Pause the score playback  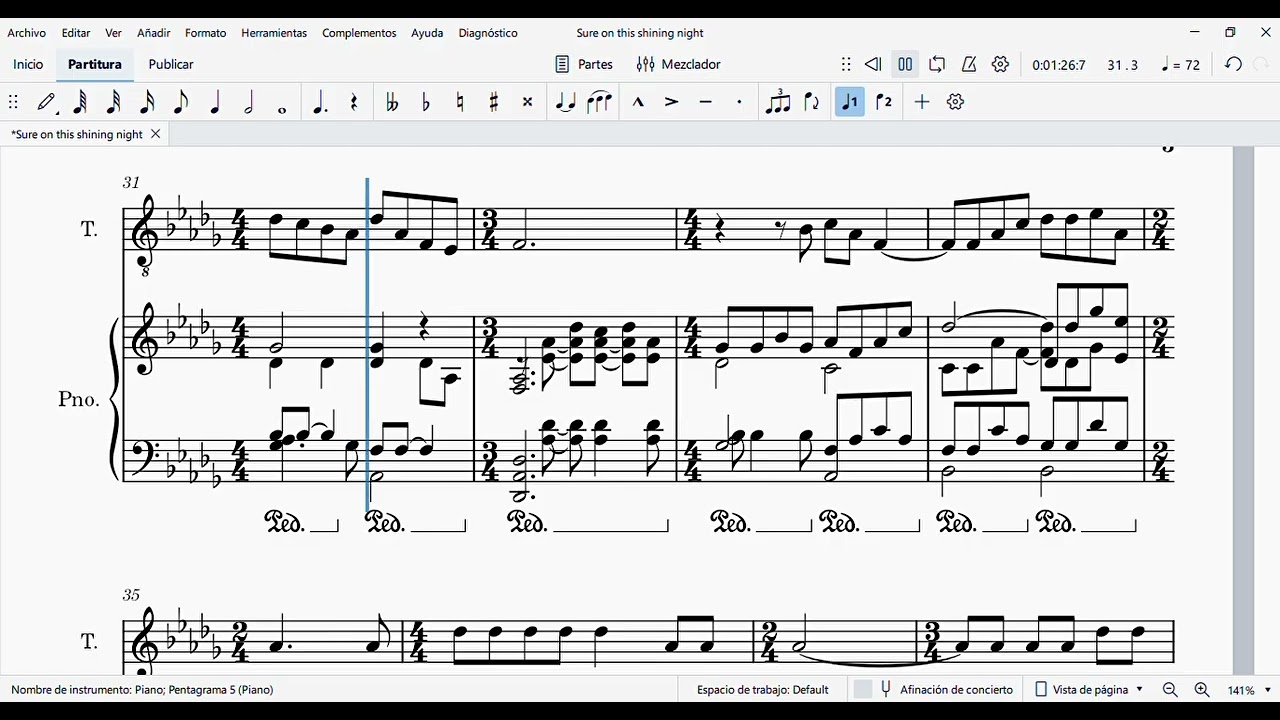[x=905, y=64]
